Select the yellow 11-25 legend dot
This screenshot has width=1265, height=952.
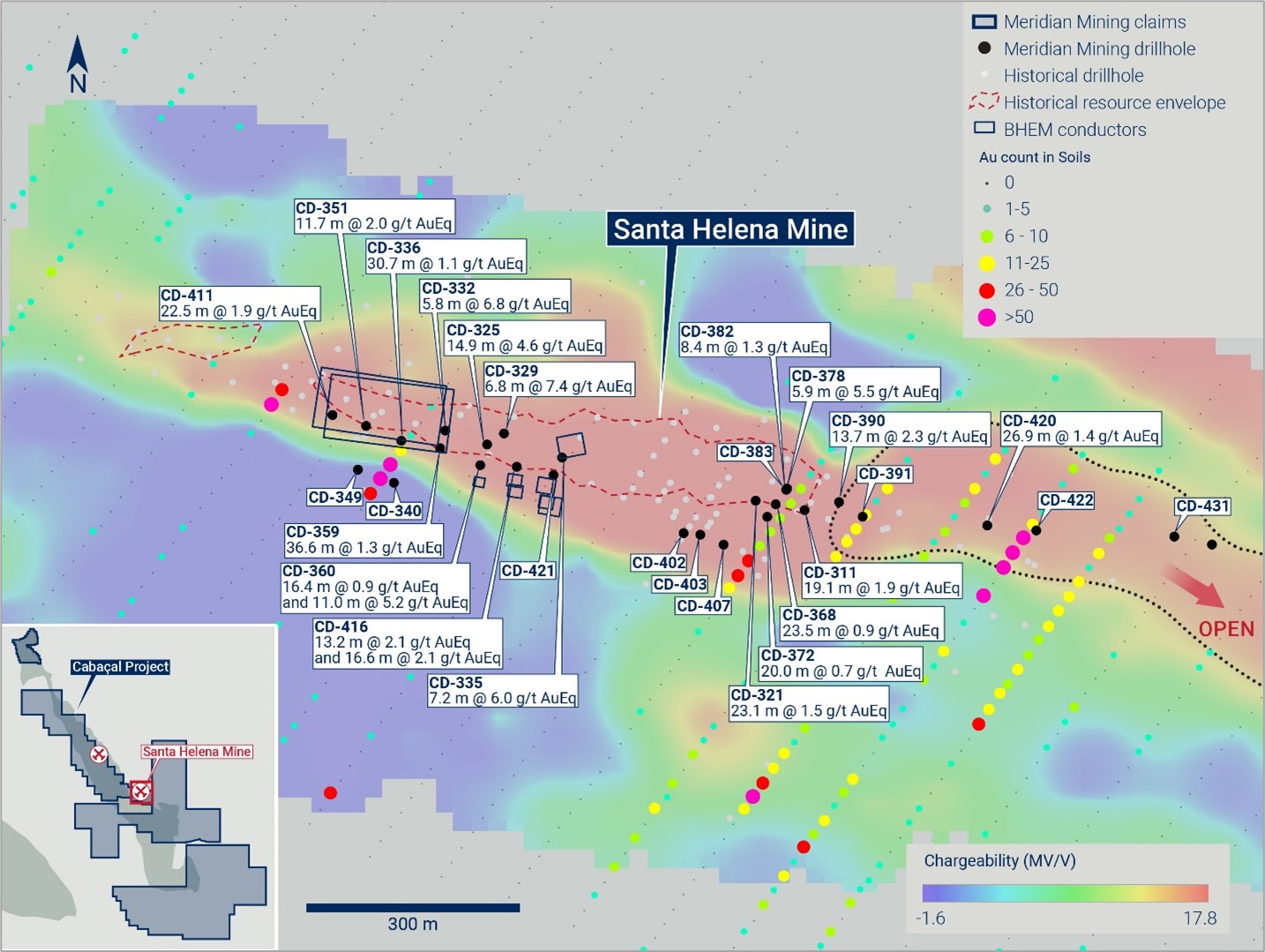pos(986,263)
